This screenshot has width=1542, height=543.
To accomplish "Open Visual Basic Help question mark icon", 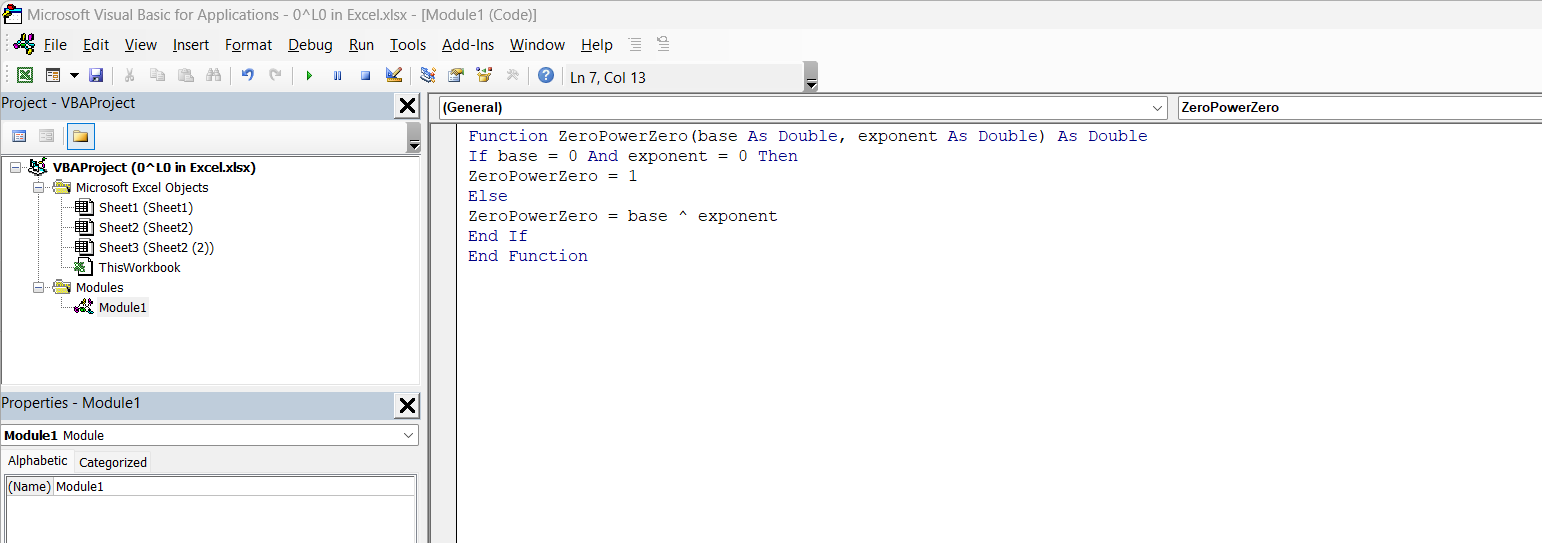I will click(x=546, y=76).
